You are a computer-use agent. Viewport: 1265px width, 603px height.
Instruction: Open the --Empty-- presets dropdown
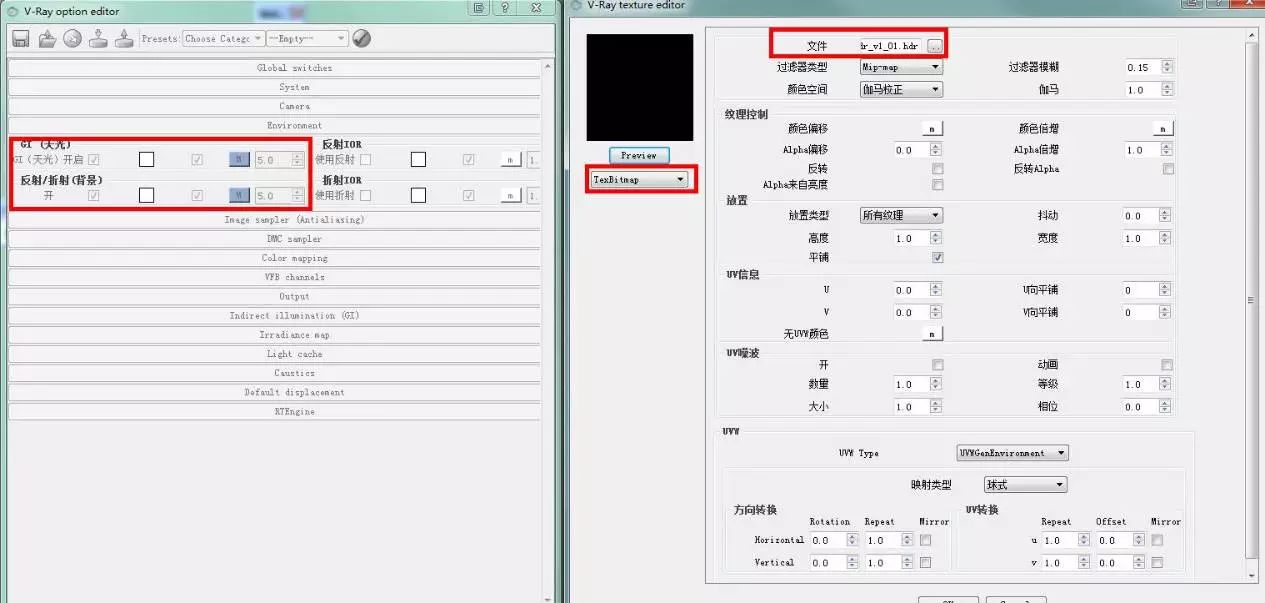pos(307,38)
